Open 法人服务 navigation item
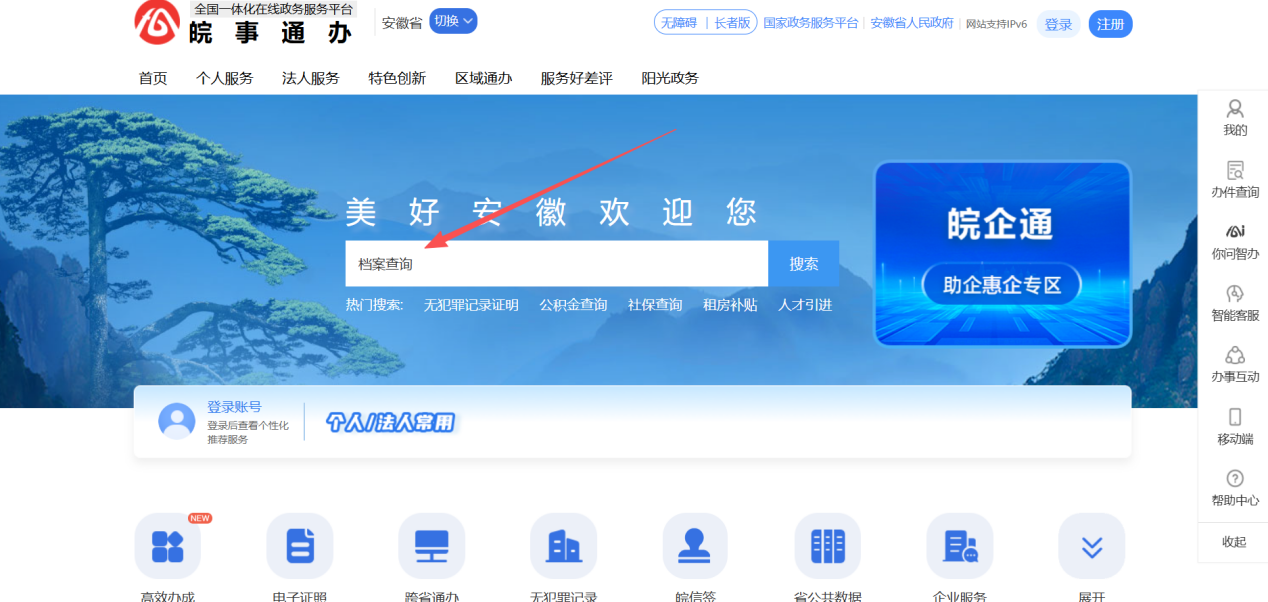This screenshot has width=1268, height=602. tap(311, 78)
